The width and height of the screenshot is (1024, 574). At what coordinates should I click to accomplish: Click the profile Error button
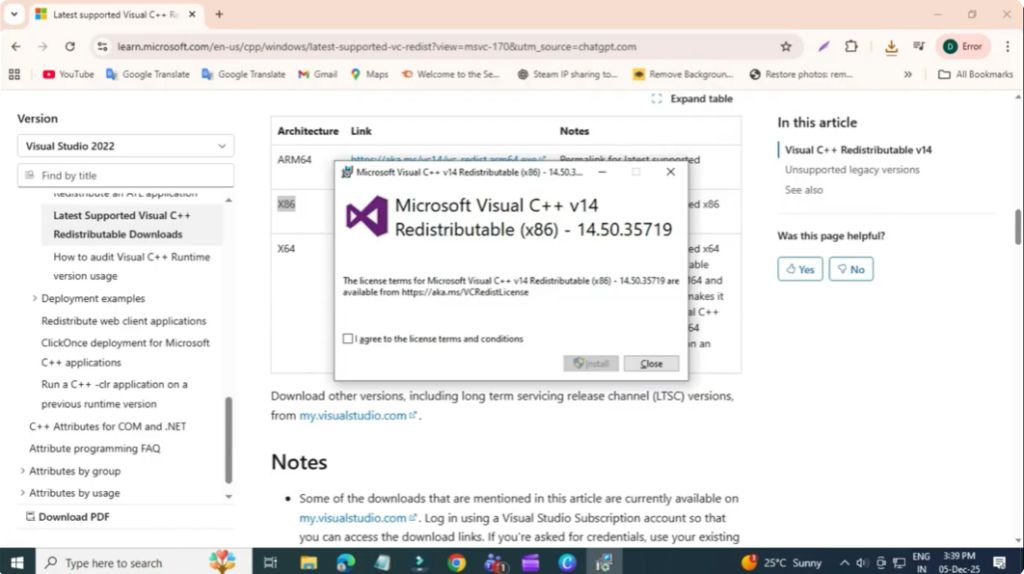coord(963,46)
